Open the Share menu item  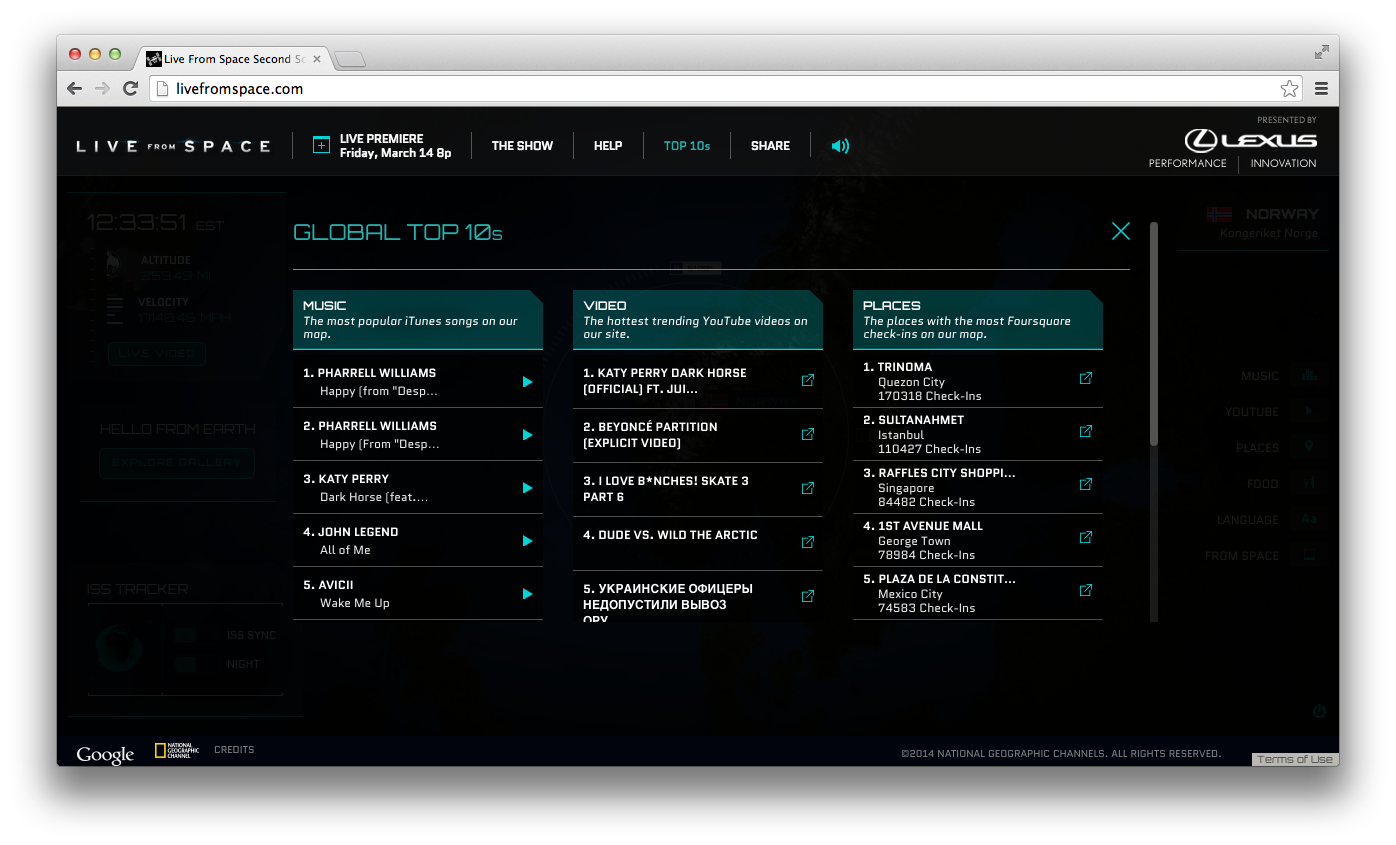pos(770,146)
